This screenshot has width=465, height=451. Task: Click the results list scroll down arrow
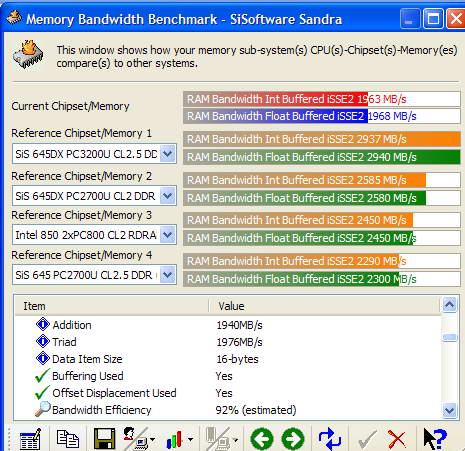click(x=449, y=410)
